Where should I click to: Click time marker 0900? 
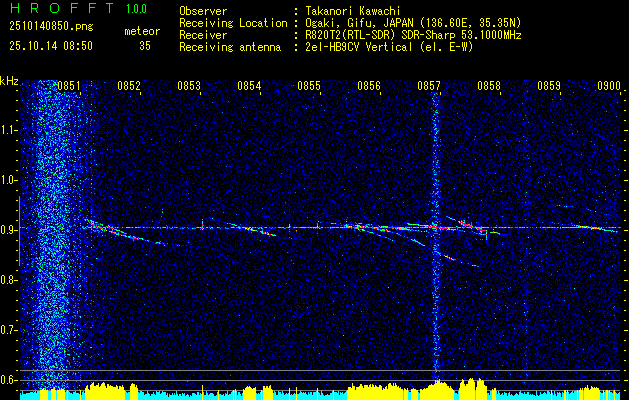[609, 85]
